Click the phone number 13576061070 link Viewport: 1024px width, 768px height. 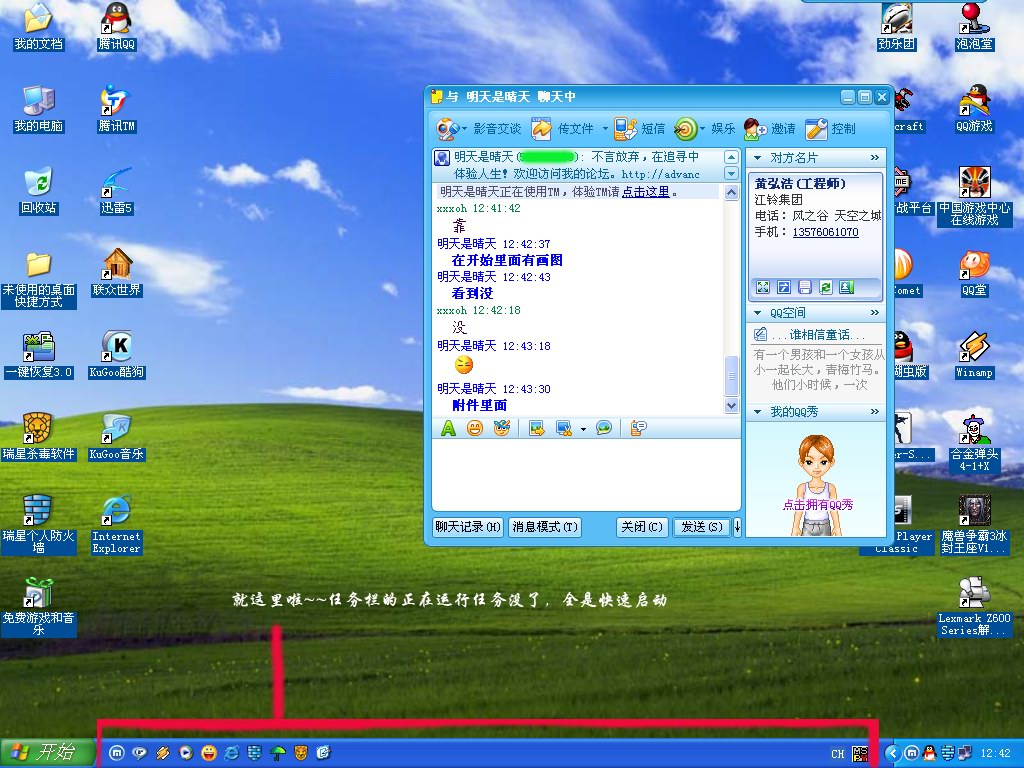[x=825, y=232]
